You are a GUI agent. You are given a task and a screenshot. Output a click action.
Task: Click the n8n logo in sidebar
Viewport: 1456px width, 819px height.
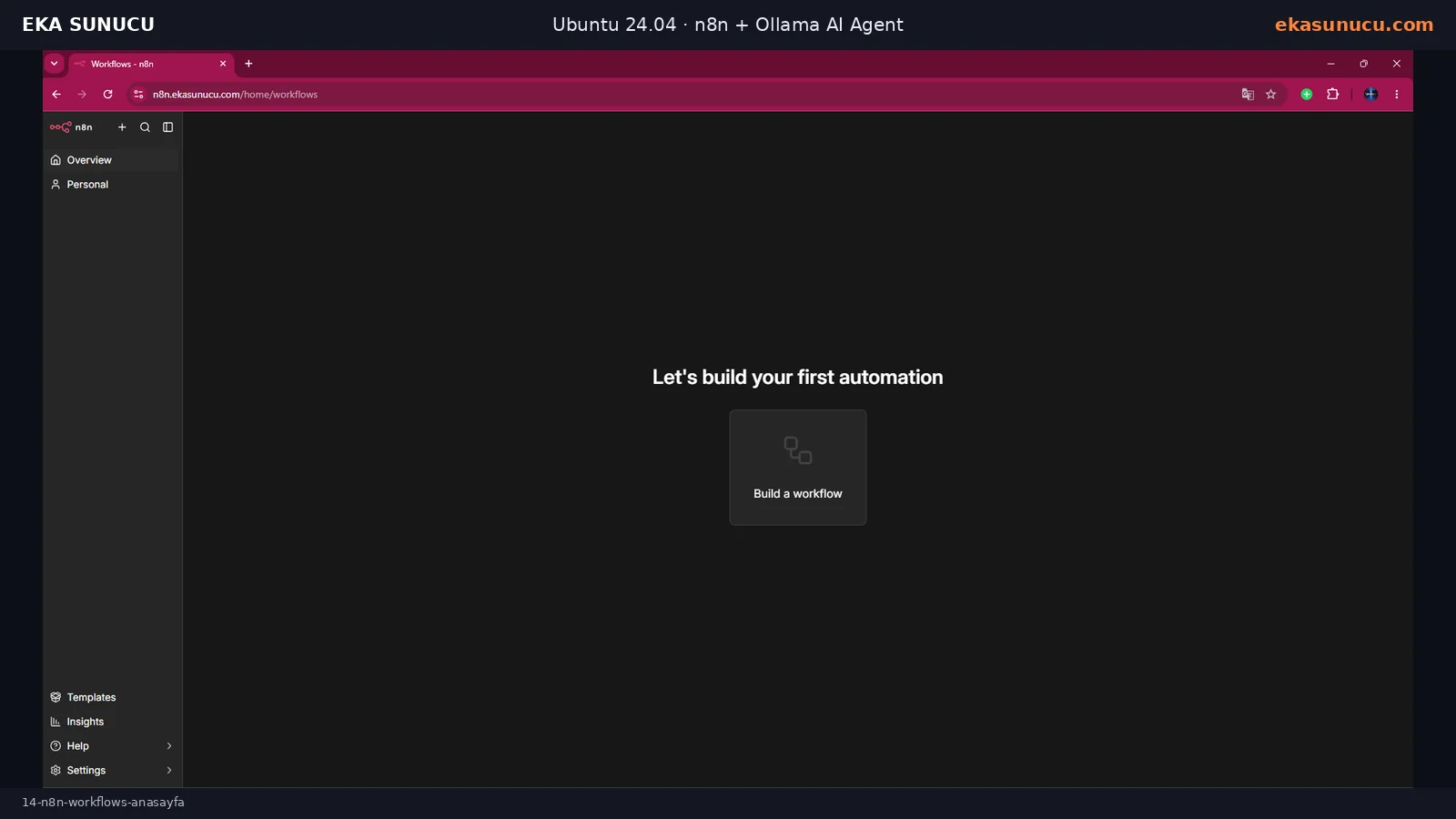[x=71, y=127]
